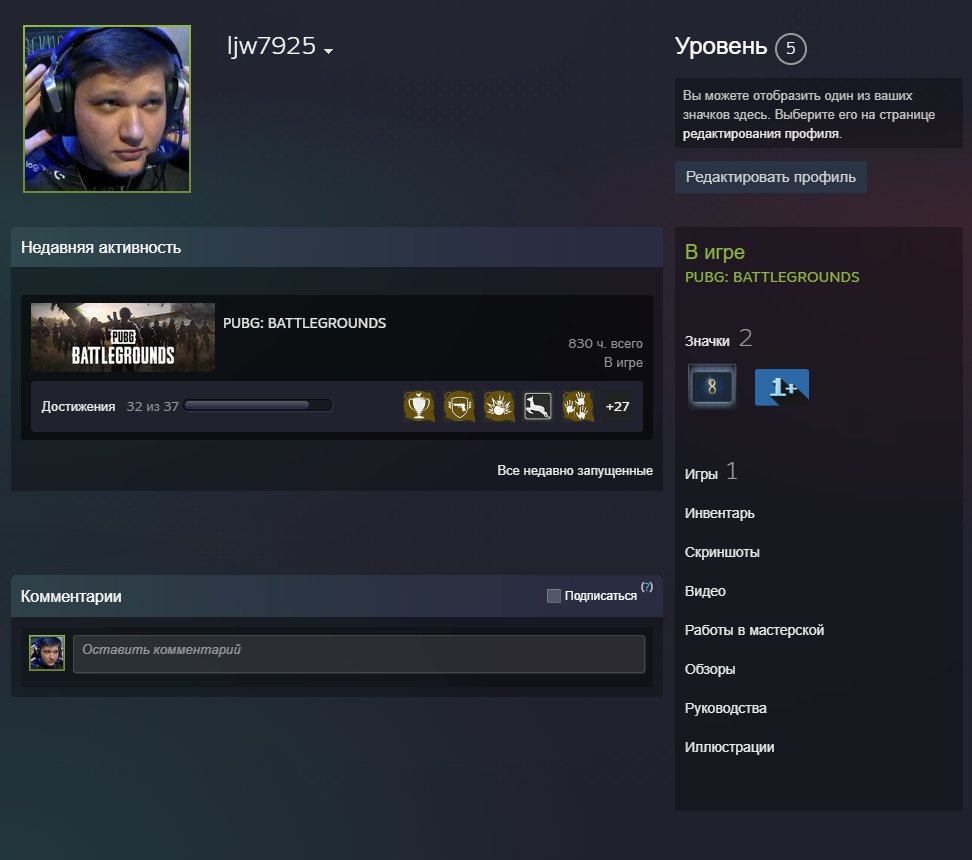The width and height of the screenshot is (972, 860).
Task: Click the achievements progress bar
Action: pos(258,406)
